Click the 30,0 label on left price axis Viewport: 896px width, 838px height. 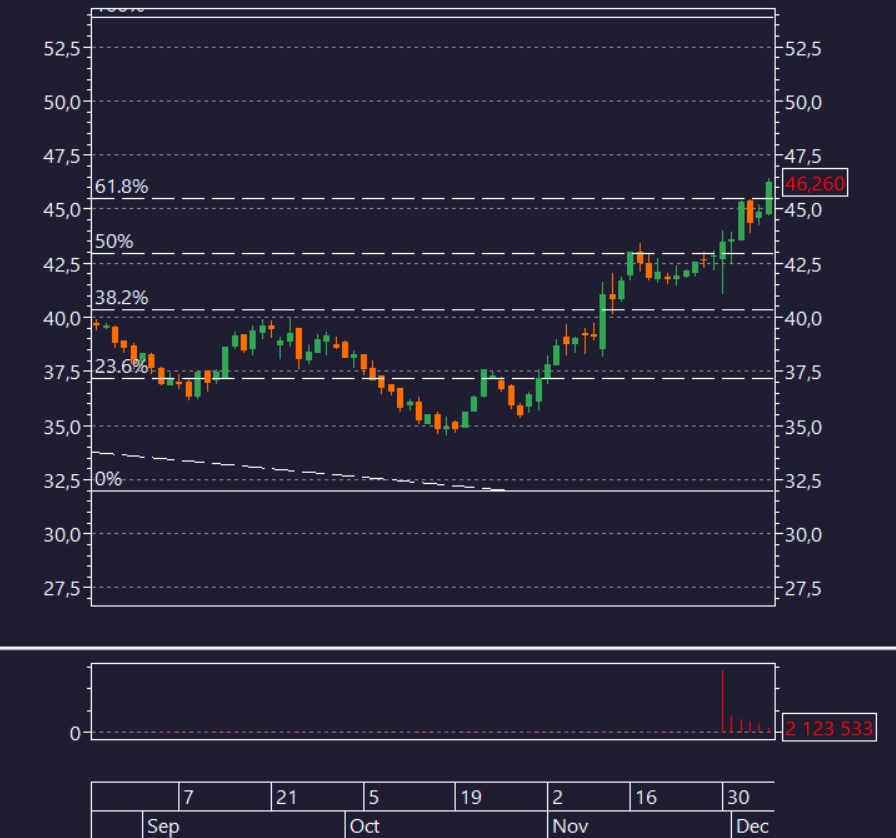click(x=62, y=534)
